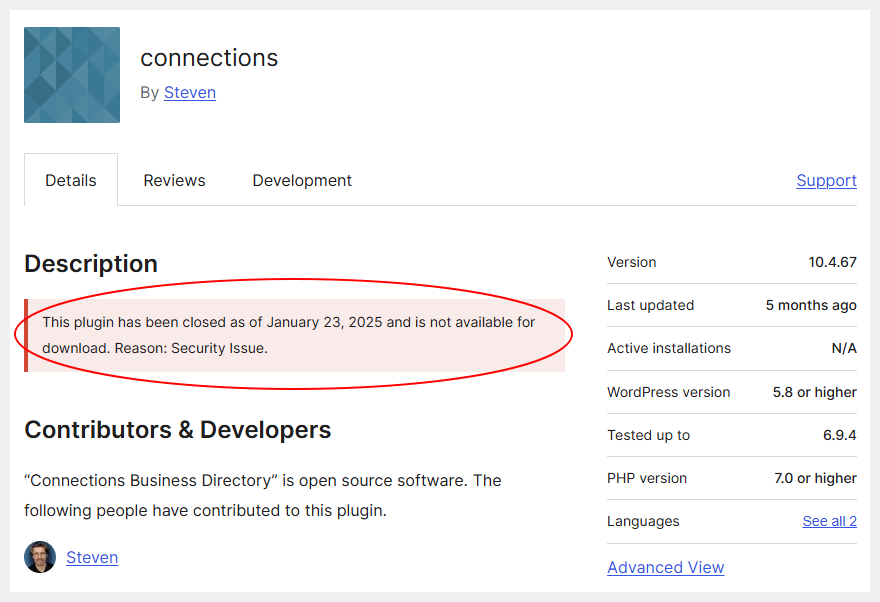Click the version value 10.4.67
Viewport: 880px width, 602px height.
coord(832,262)
